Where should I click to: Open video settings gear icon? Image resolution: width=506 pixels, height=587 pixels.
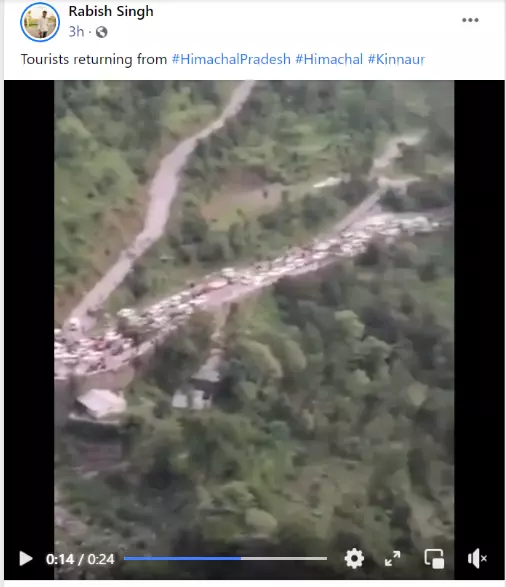pos(354,559)
